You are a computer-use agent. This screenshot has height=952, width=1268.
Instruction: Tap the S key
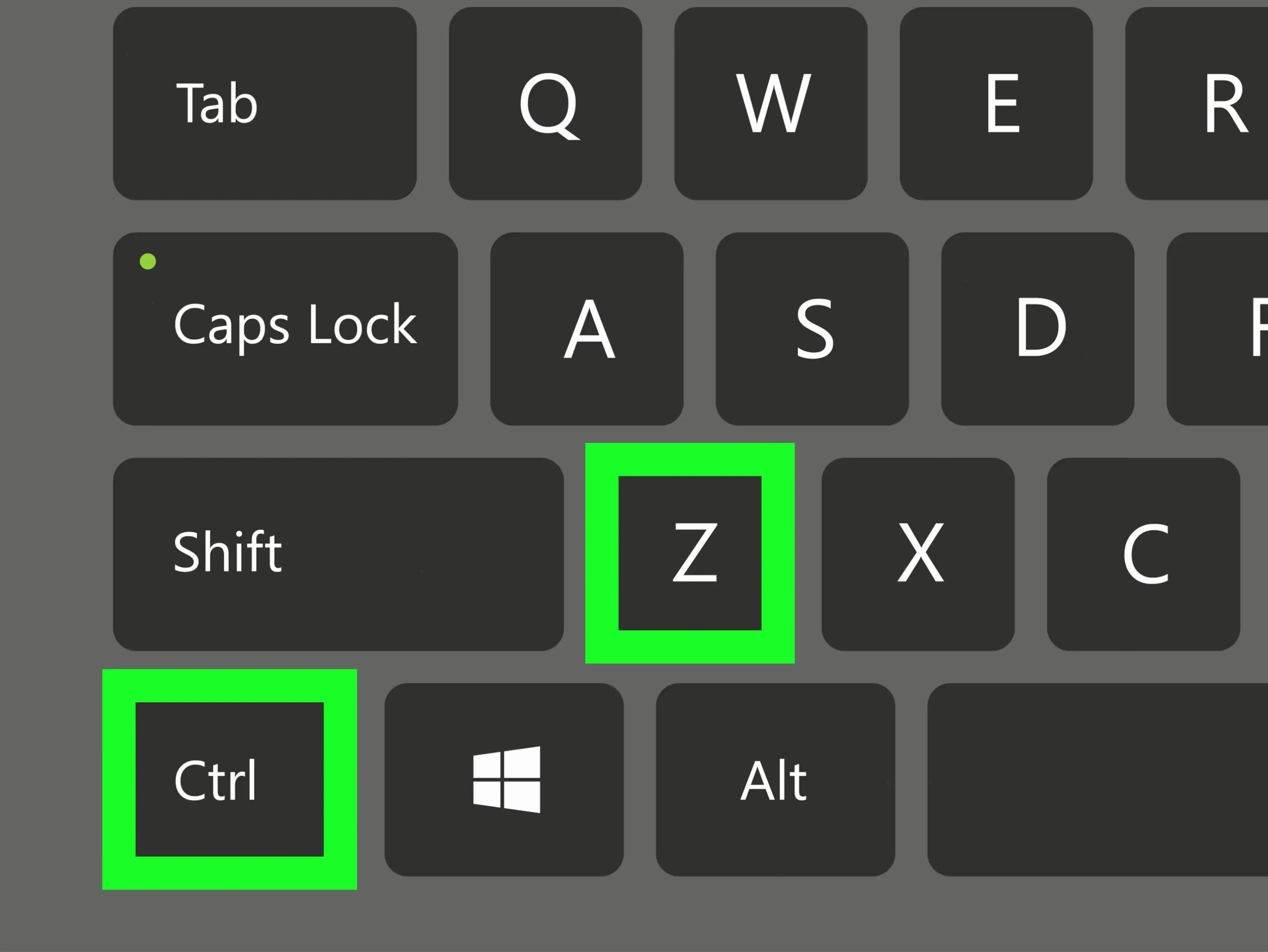pos(812,328)
